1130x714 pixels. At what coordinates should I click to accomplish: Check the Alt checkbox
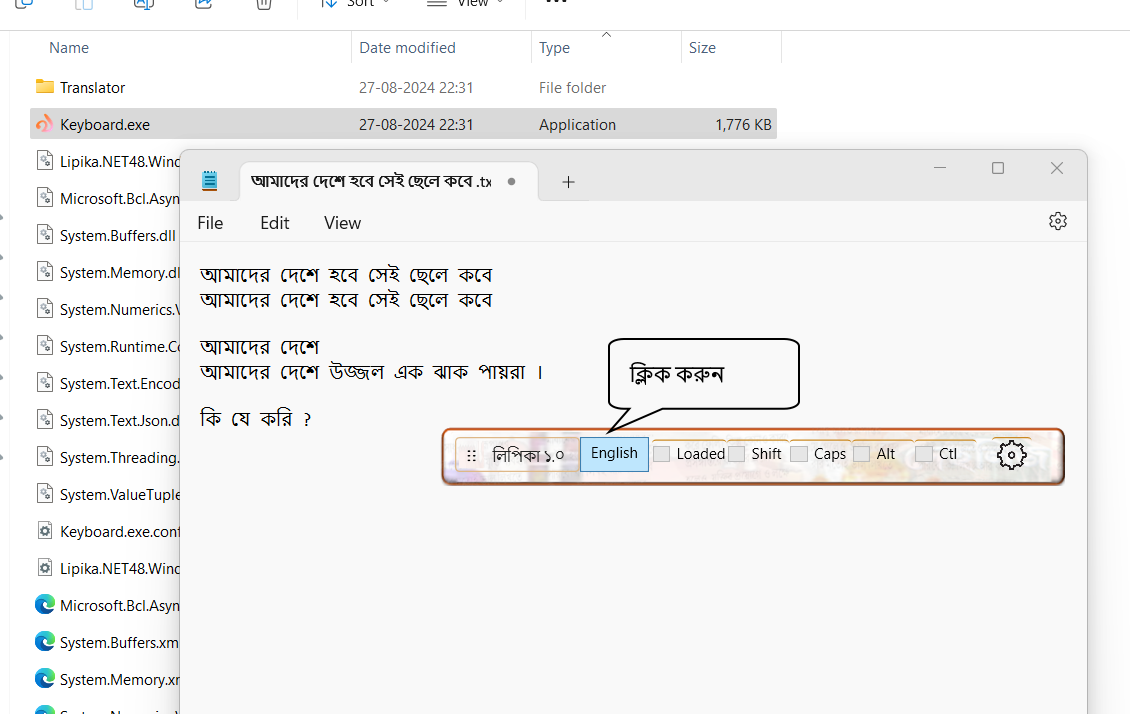pyautogui.click(x=861, y=454)
